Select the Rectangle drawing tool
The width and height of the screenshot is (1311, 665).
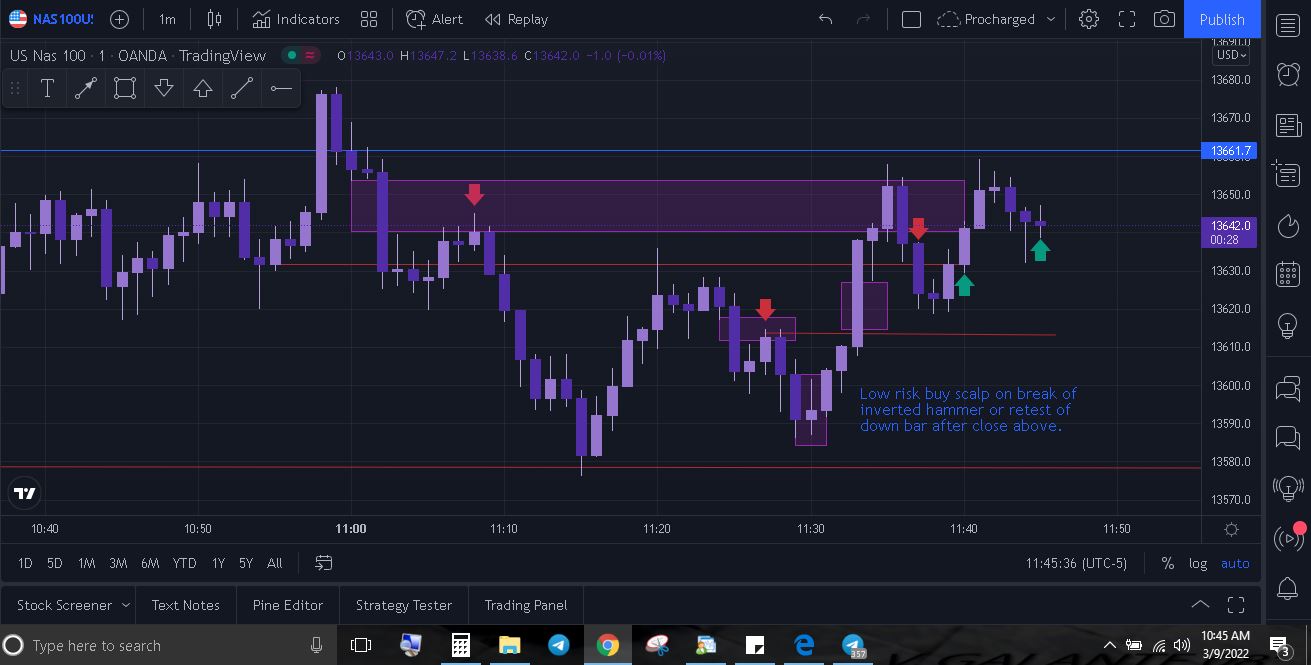125,88
